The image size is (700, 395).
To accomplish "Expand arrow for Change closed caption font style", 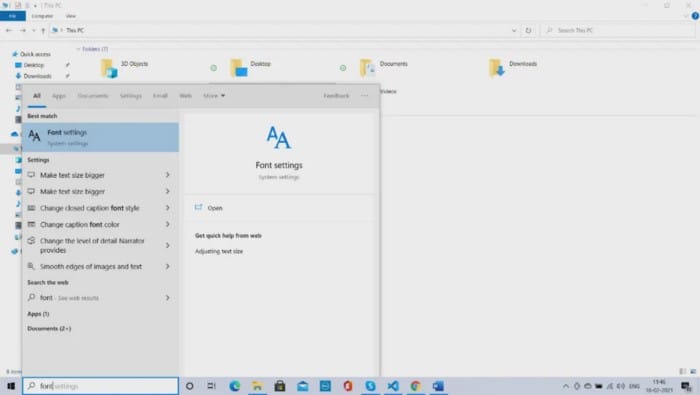I will click(167, 208).
